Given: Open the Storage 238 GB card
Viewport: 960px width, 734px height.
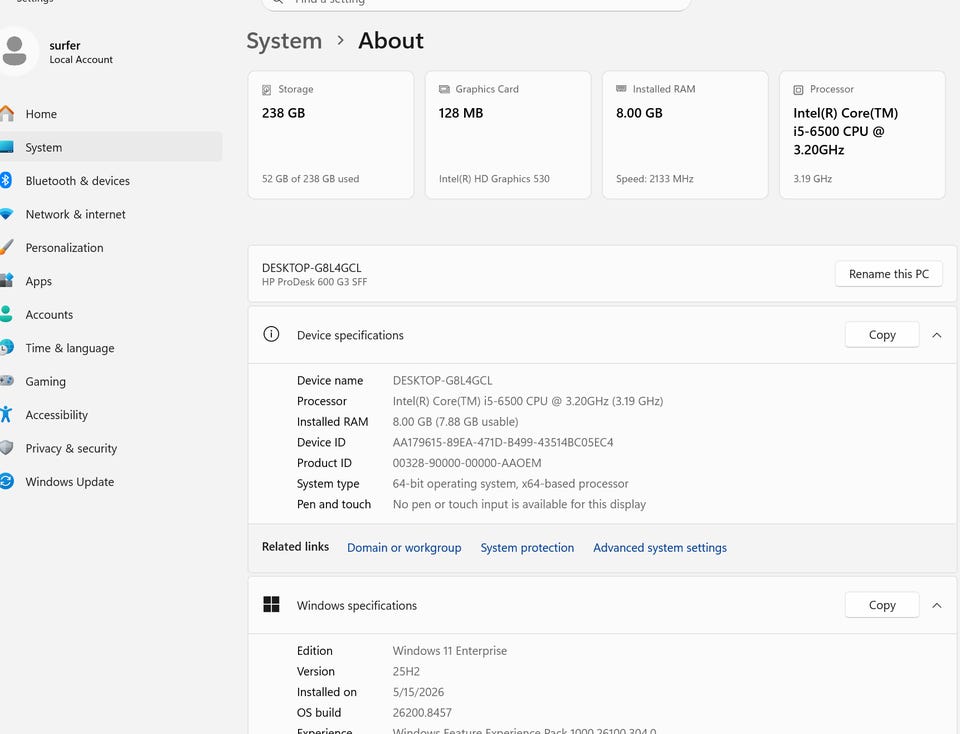Looking at the screenshot, I should (x=331, y=135).
